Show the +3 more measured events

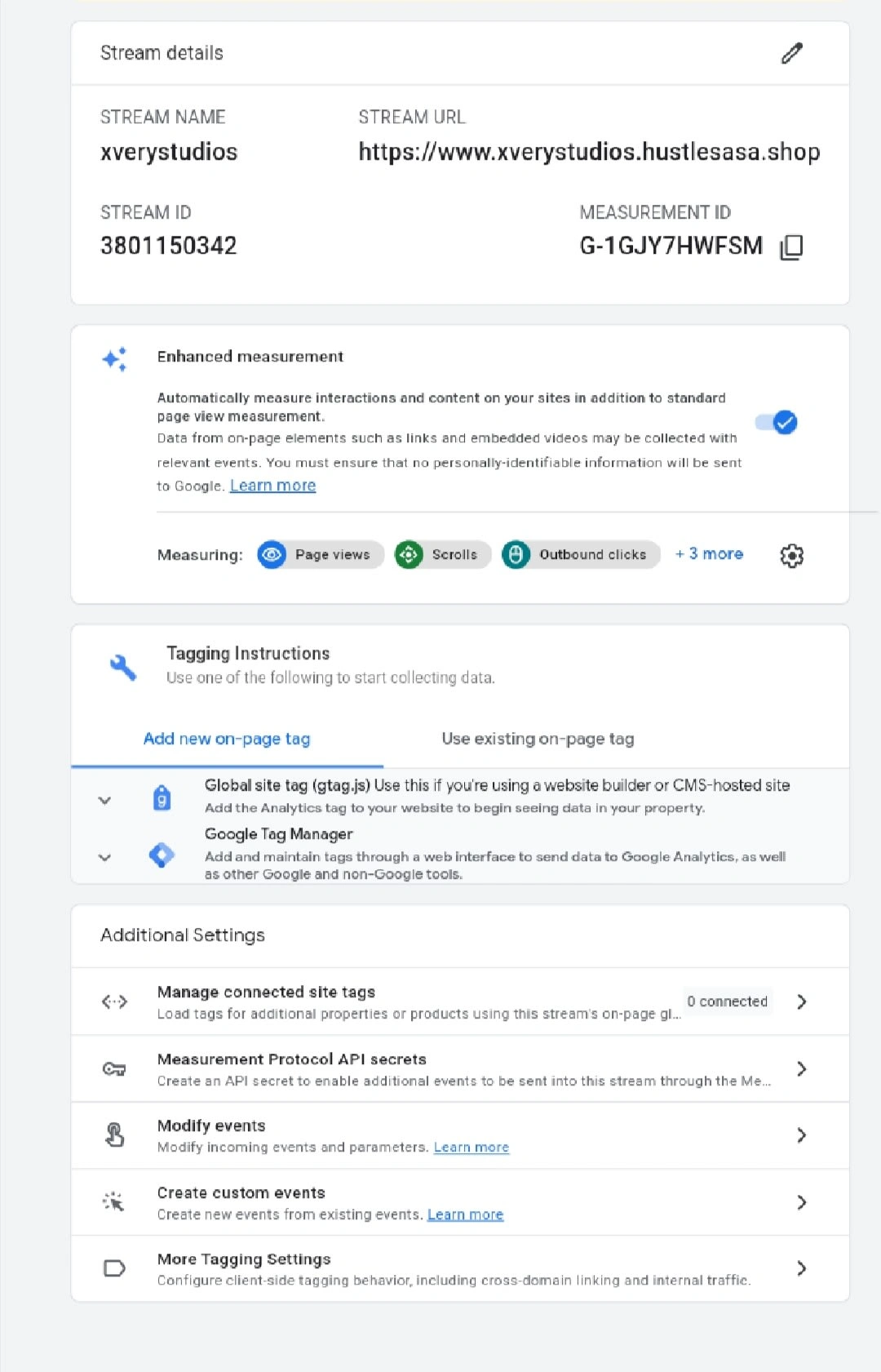tap(709, 554)
